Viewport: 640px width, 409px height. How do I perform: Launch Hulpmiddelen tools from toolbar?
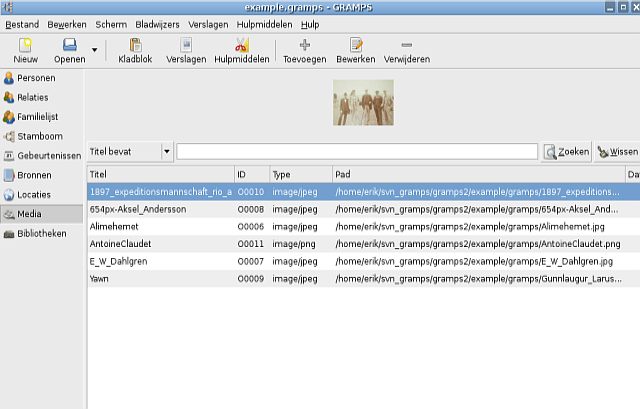pos(241,50)
